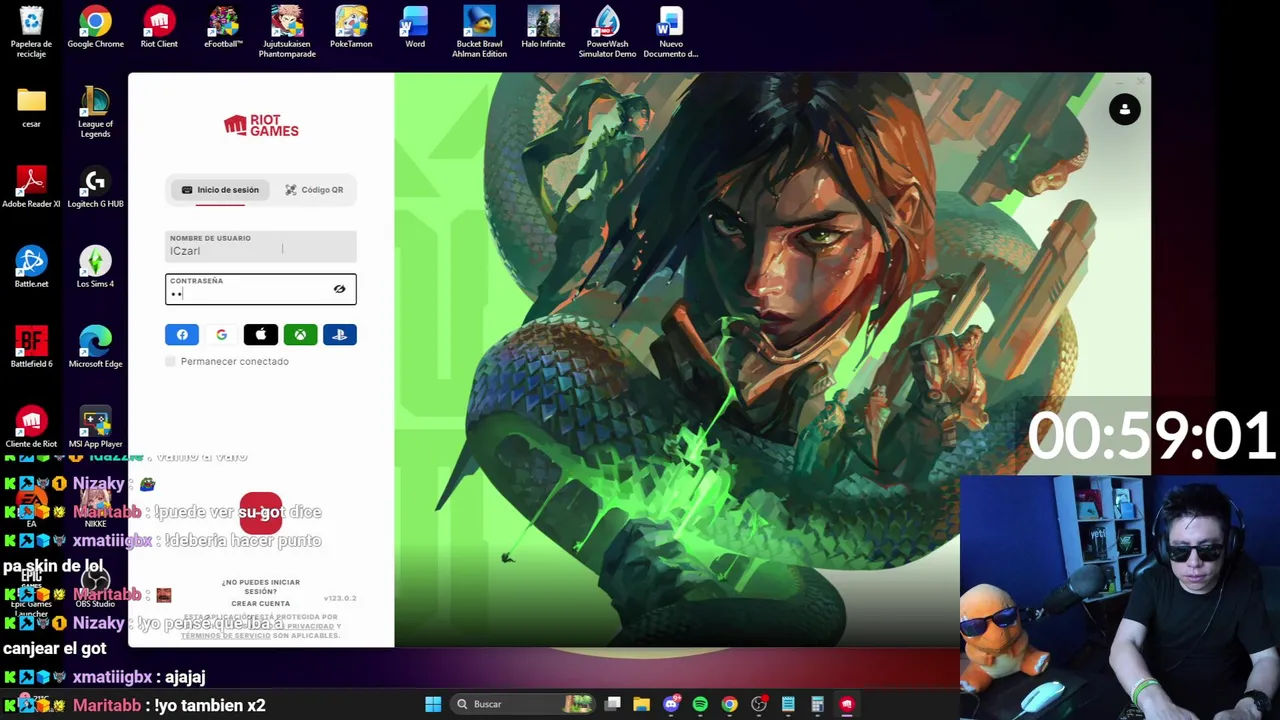Viewport: 1280px width, 720px height.
Task: Open Notepad from the taskbar
Action: pos(788,704)
